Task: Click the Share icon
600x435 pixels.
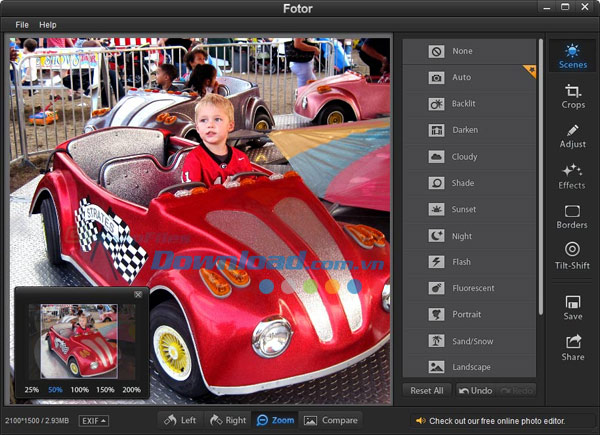Action: pos(573,347)
